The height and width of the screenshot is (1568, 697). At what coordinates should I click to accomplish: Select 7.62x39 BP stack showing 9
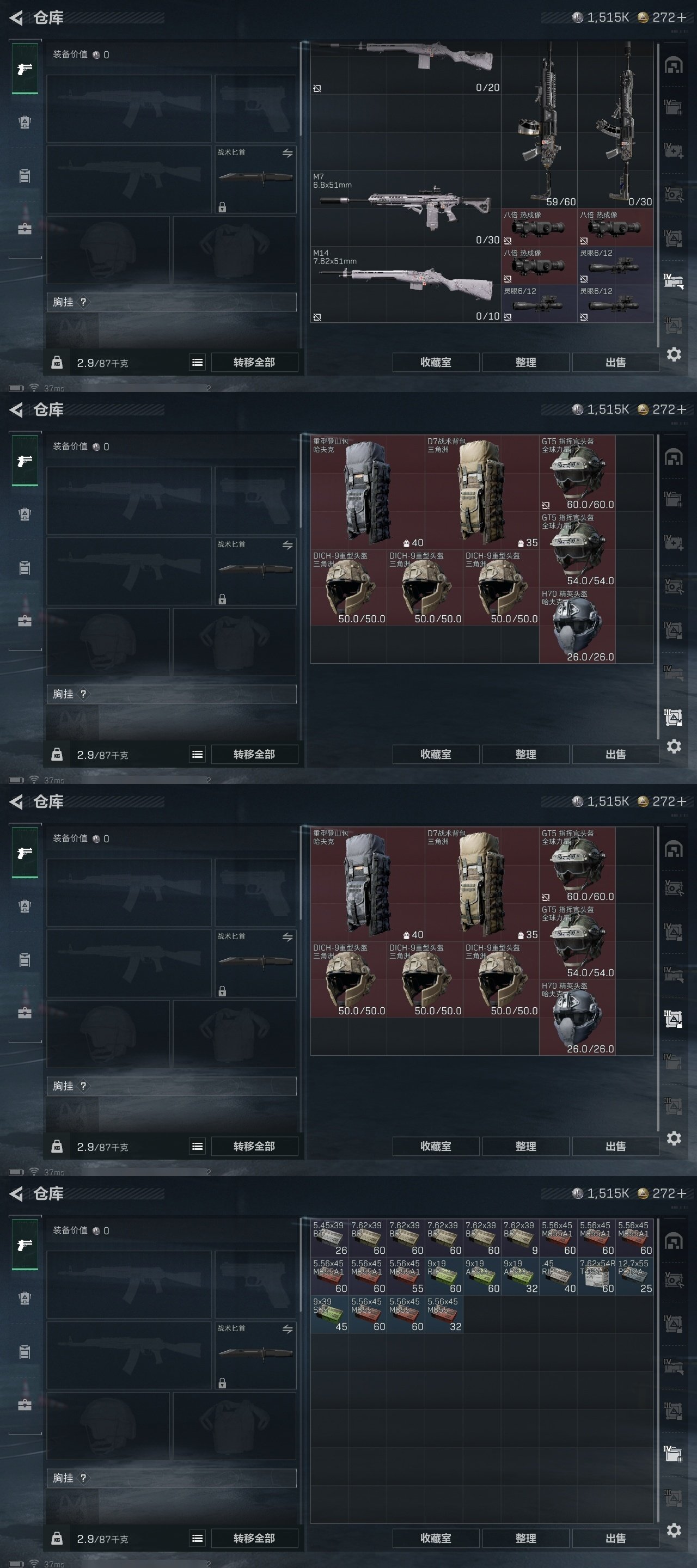(x=521, y=1238)
